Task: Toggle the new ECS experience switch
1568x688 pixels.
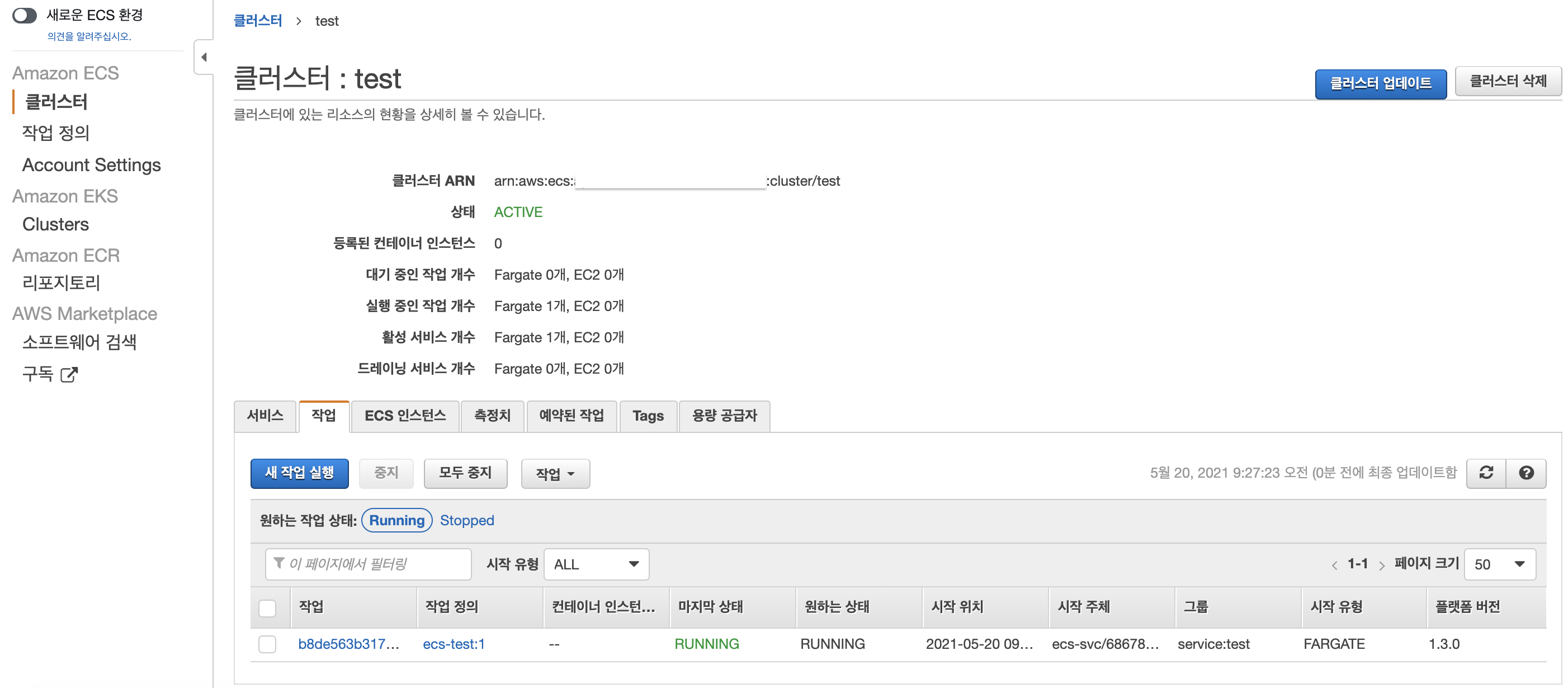Action: (x=25, y=15)
